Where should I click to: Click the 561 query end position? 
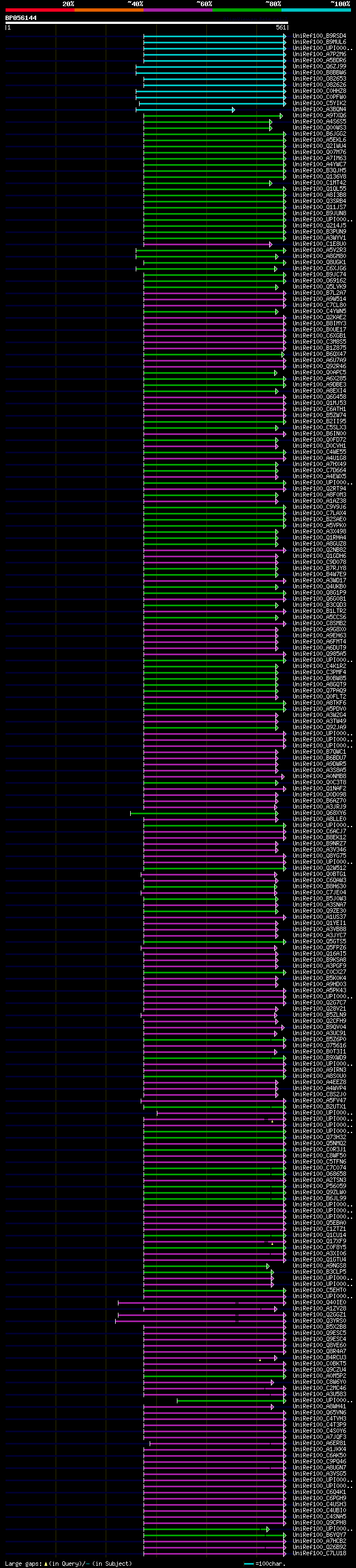click(x=280, y=27)
